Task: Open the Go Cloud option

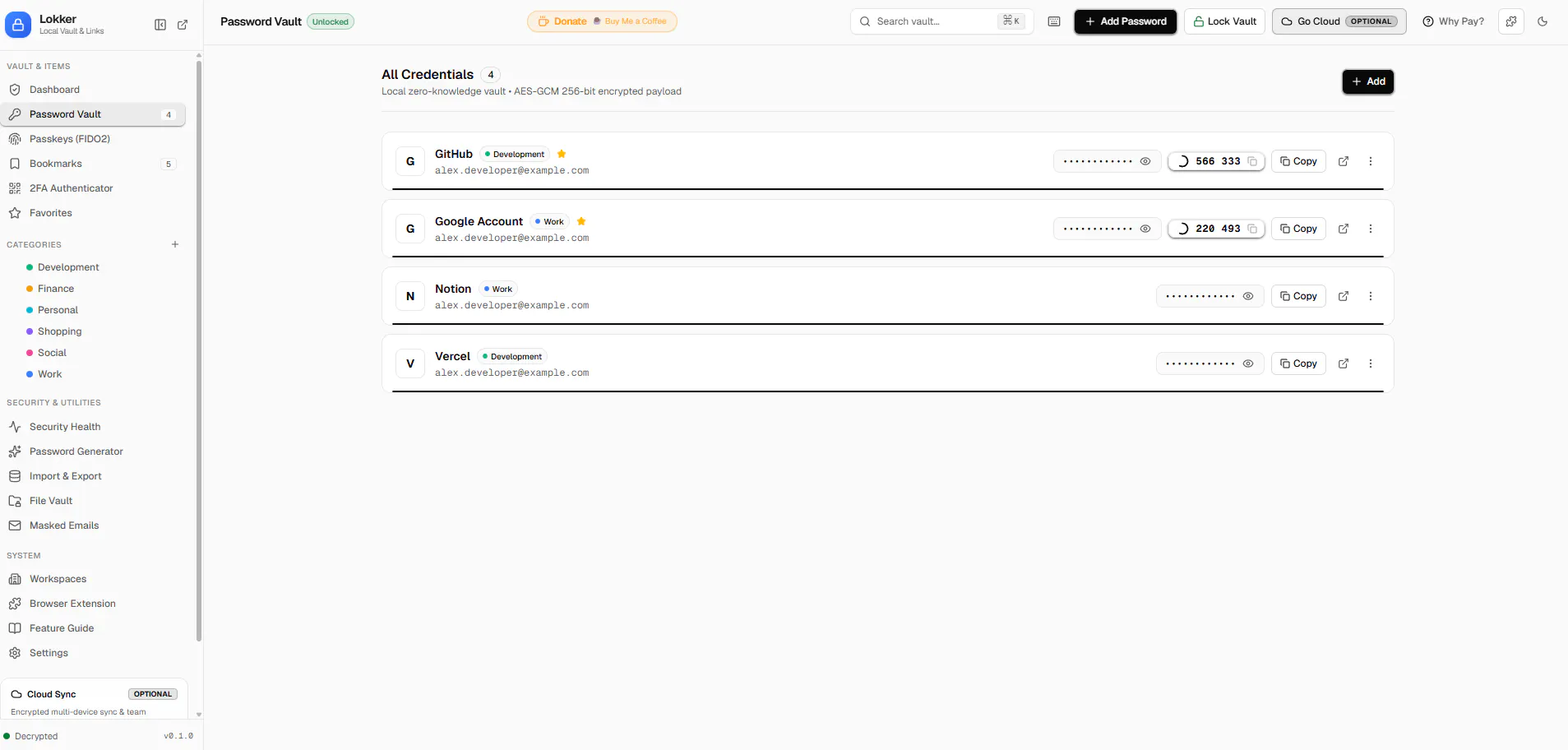Action: (x=1339, y=21)
